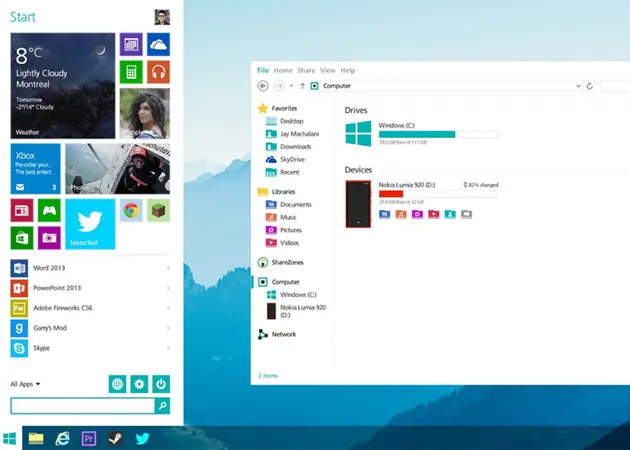630x450 pixels.
Task: Launch the Minecraft block tile
Action: 158,210
